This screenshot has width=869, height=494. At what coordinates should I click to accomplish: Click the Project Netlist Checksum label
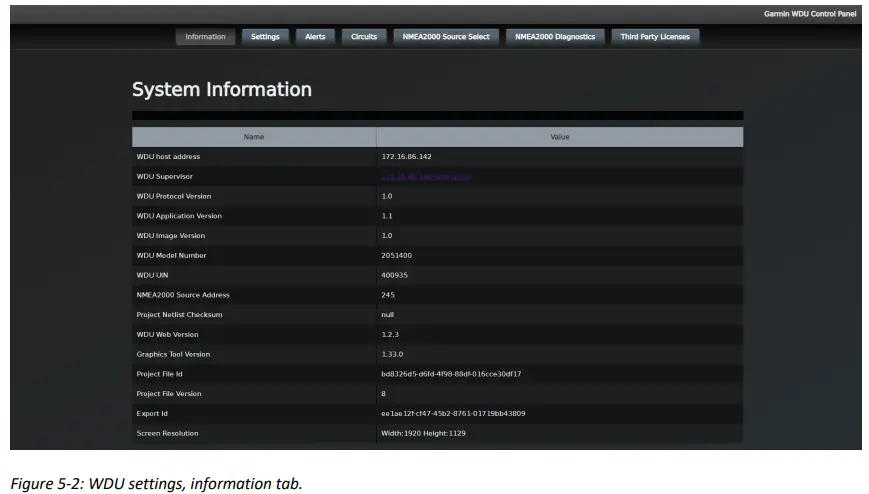coord(180,315)
